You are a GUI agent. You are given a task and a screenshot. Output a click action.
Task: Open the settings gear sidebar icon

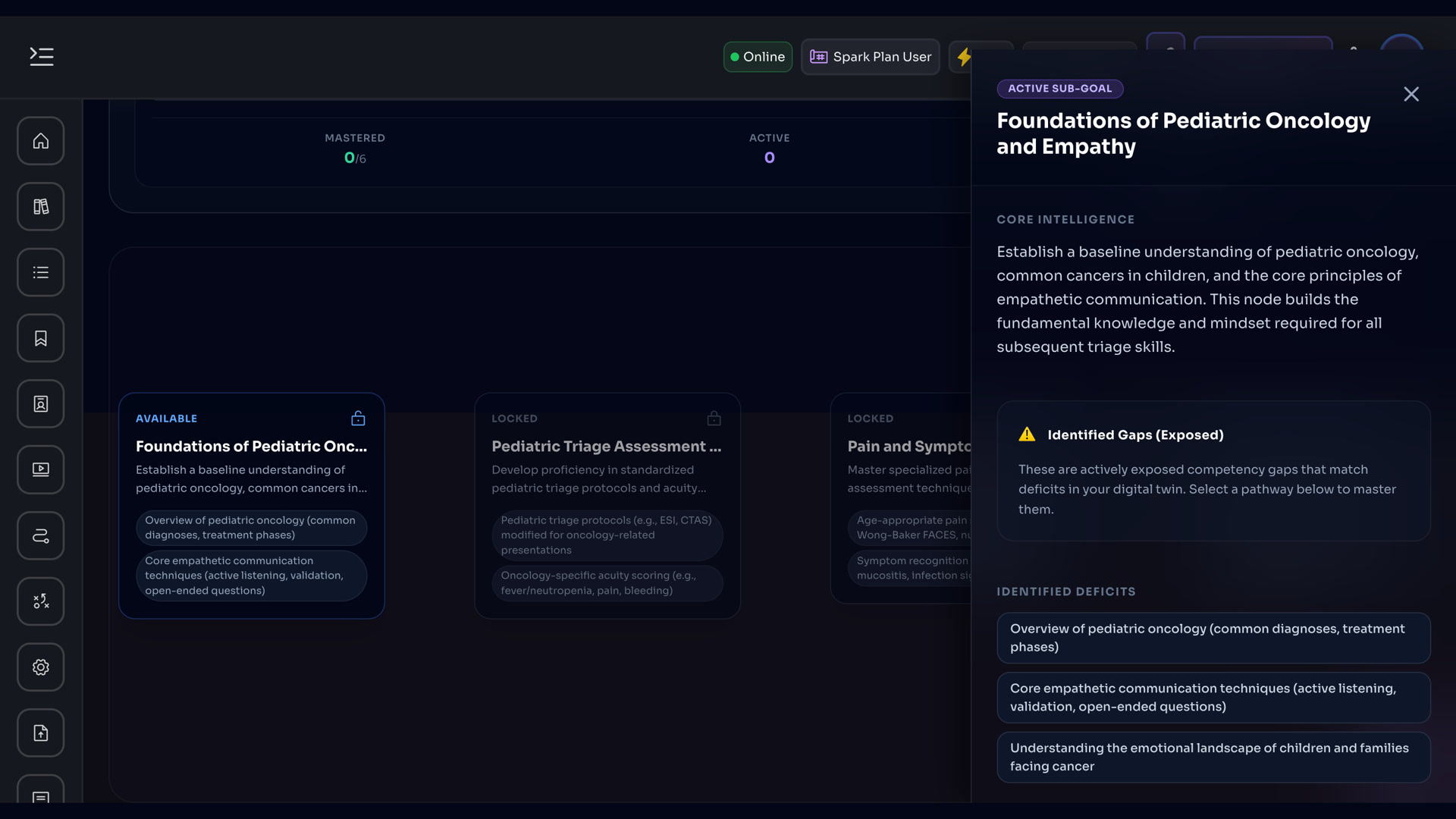pyautogui.click(x=41, y=667)
